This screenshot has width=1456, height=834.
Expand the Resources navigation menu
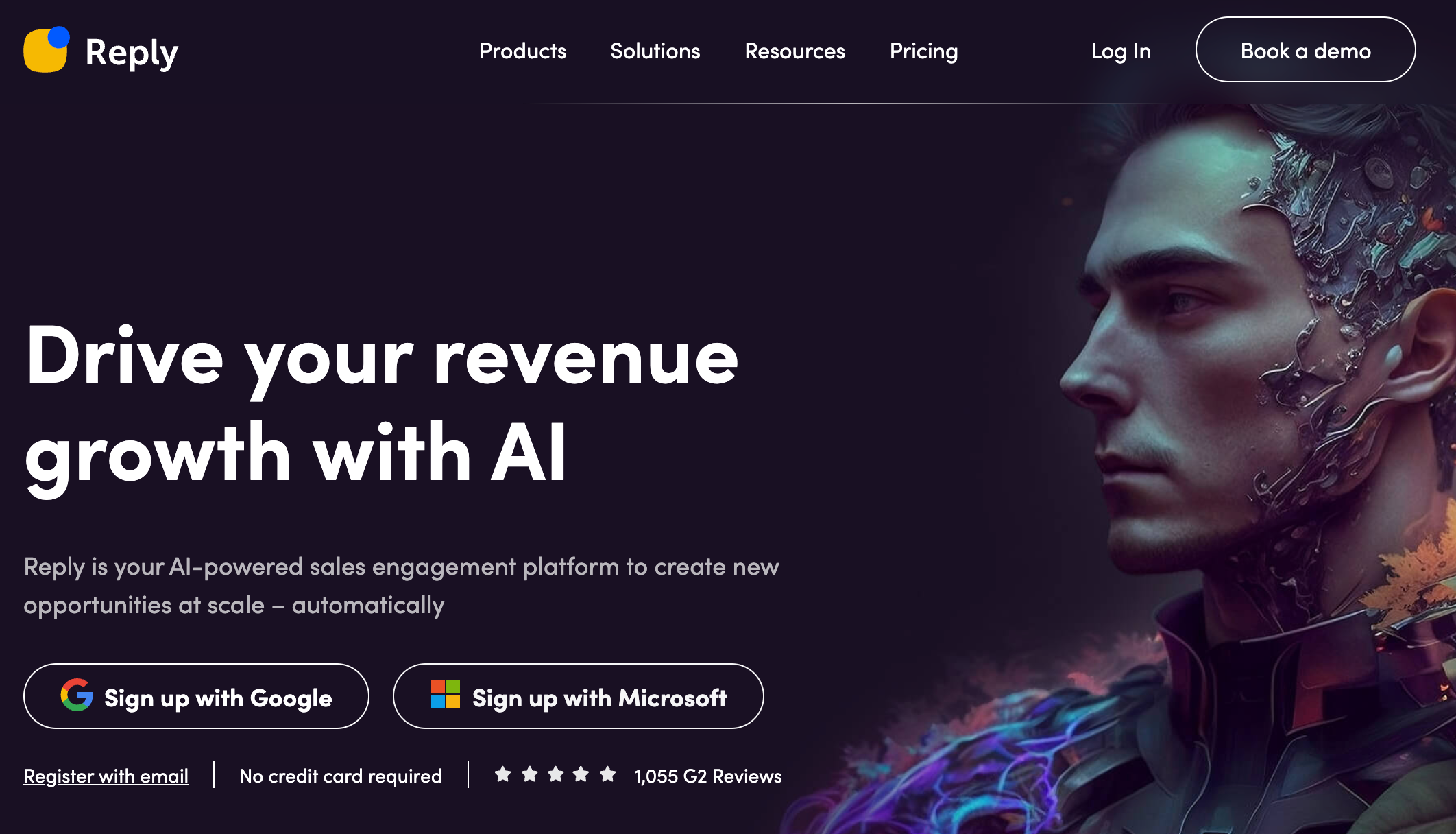pos(795,51)
